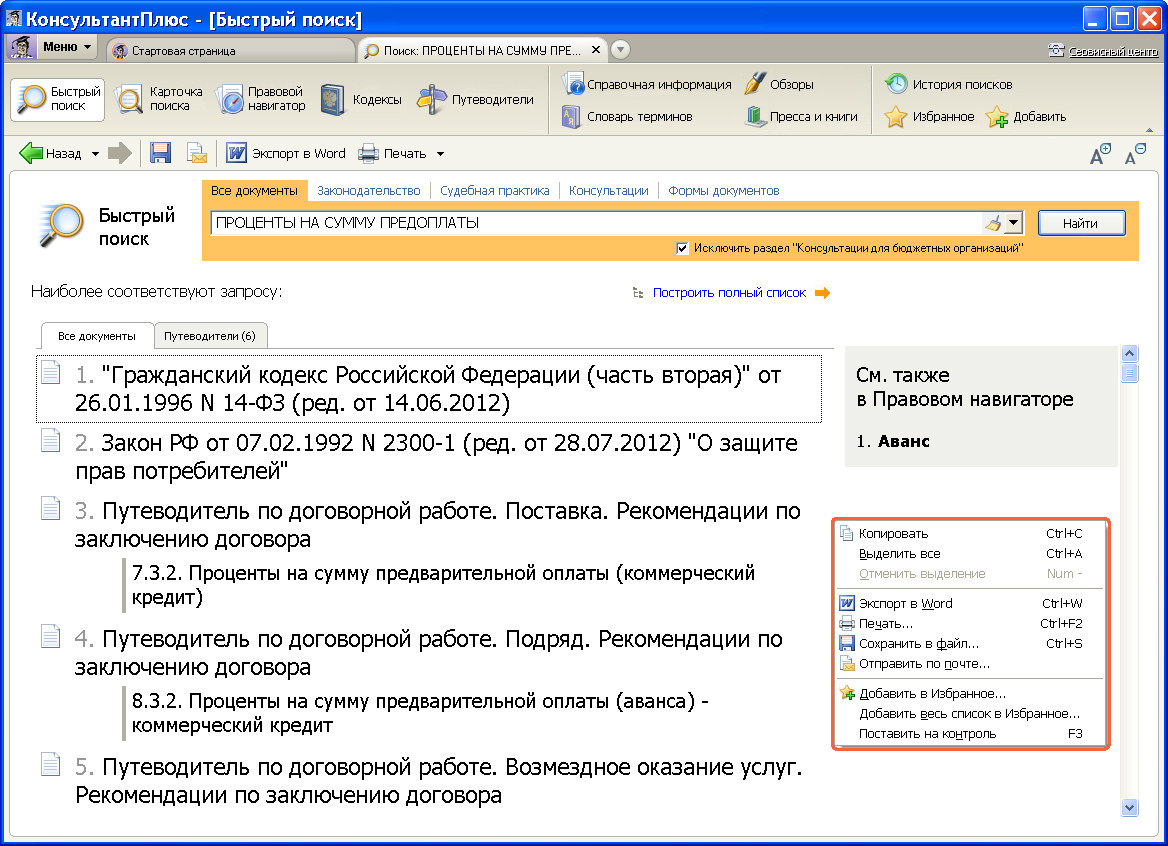Expand the Назад history dropdown arrow
The height and width of the screenshot is (846, 1168).
coord(95,154)
